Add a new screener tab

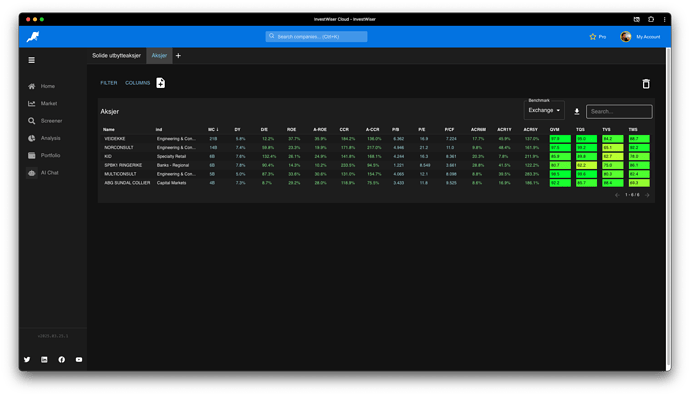click(x=178, y=56)
